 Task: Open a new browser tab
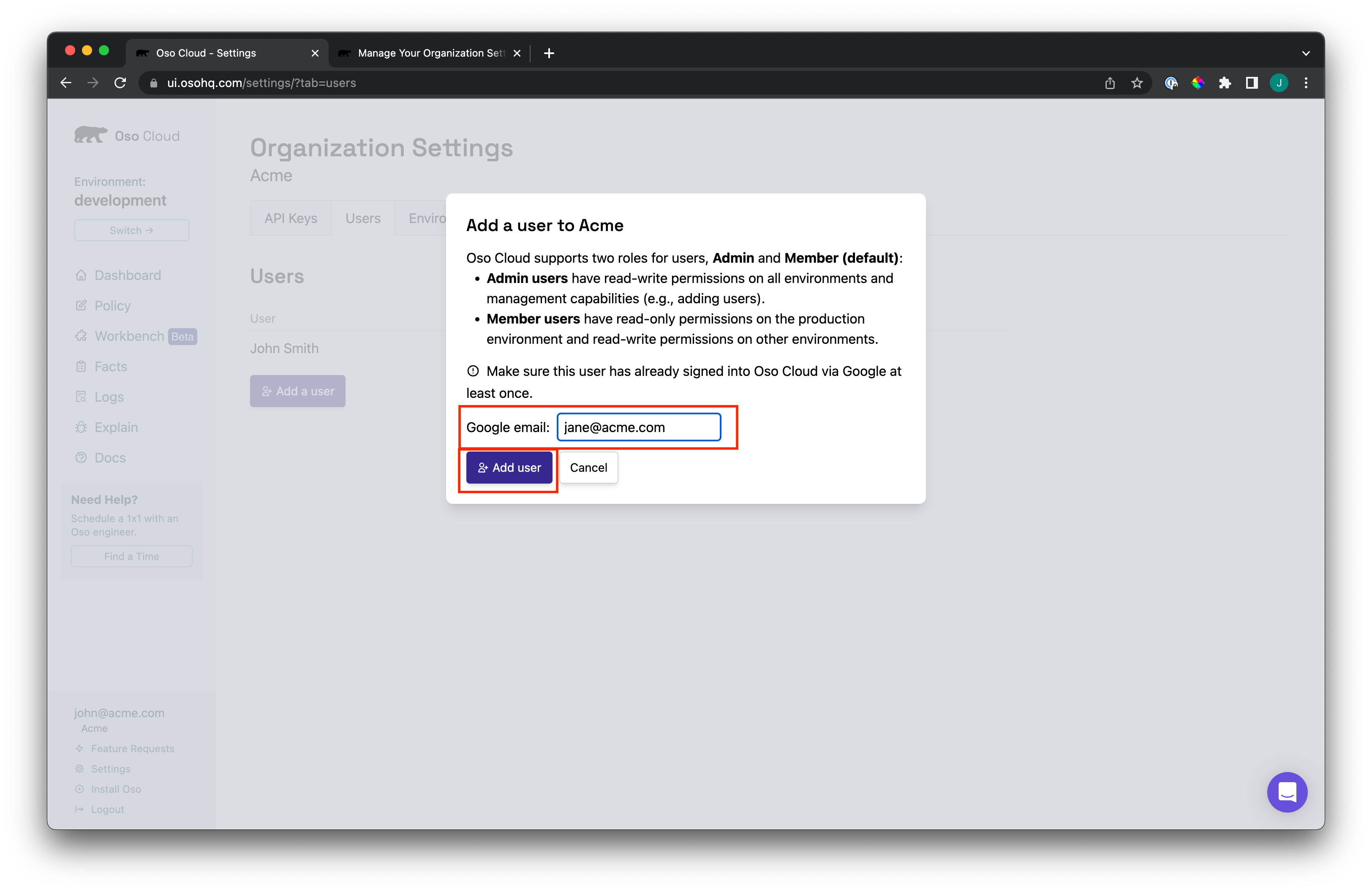(549, 53)
